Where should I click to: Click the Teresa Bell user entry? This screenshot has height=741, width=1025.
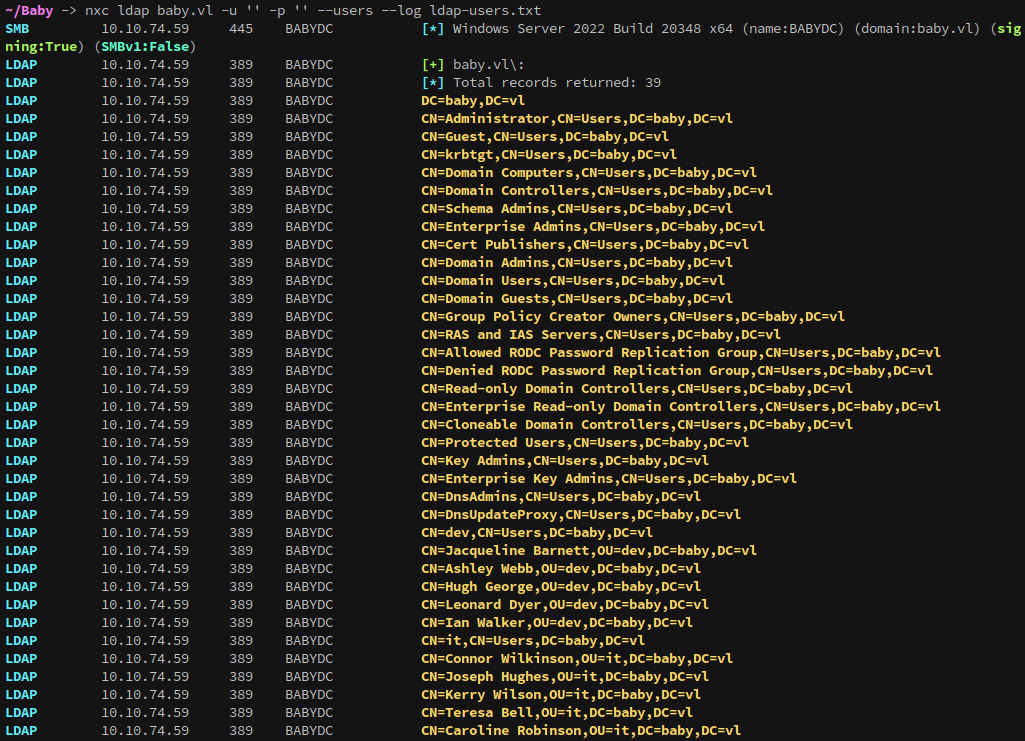coord(557,713)
